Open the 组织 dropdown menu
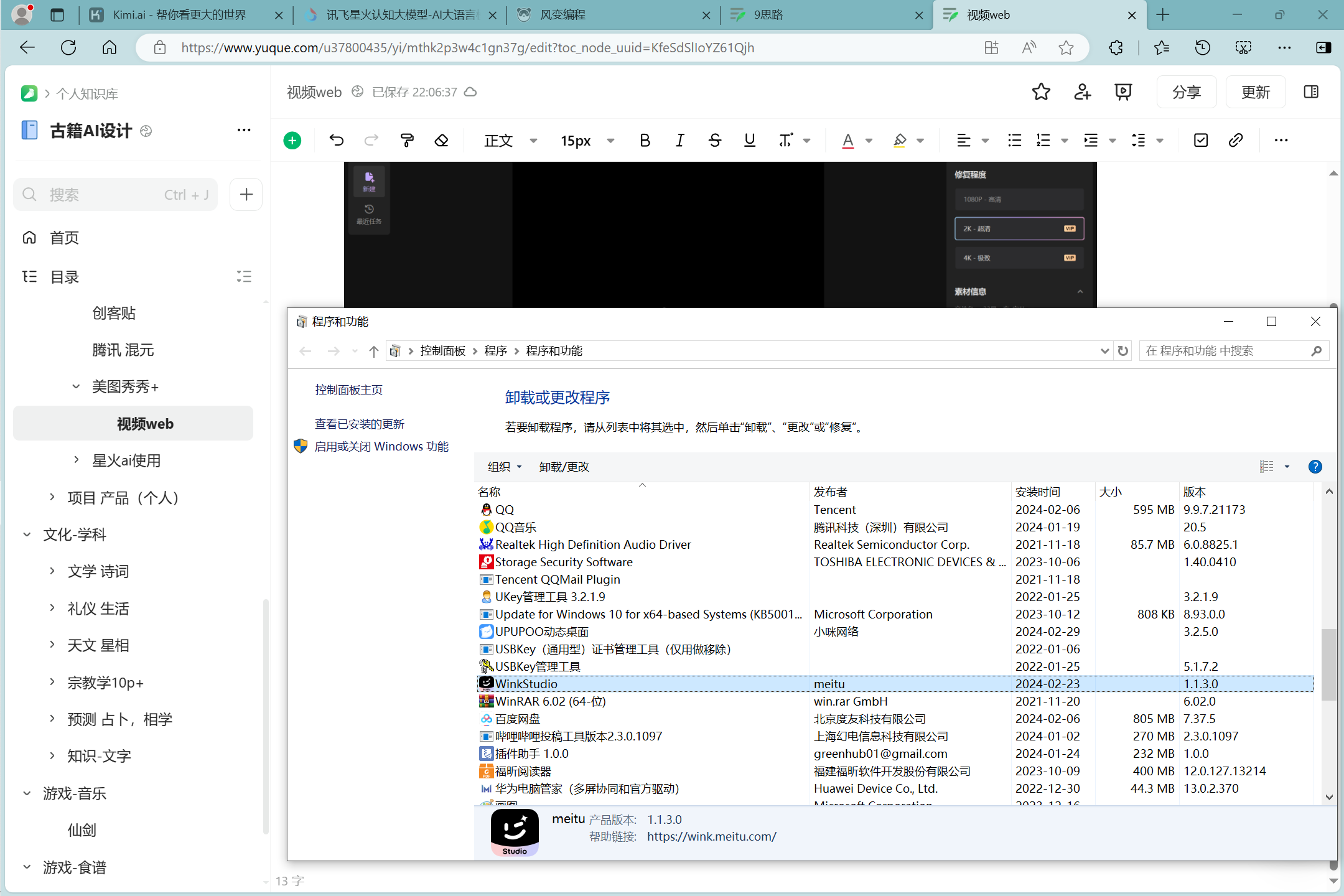The height and width of the screenshot is (896, 1344). click(x=505, y=467)
